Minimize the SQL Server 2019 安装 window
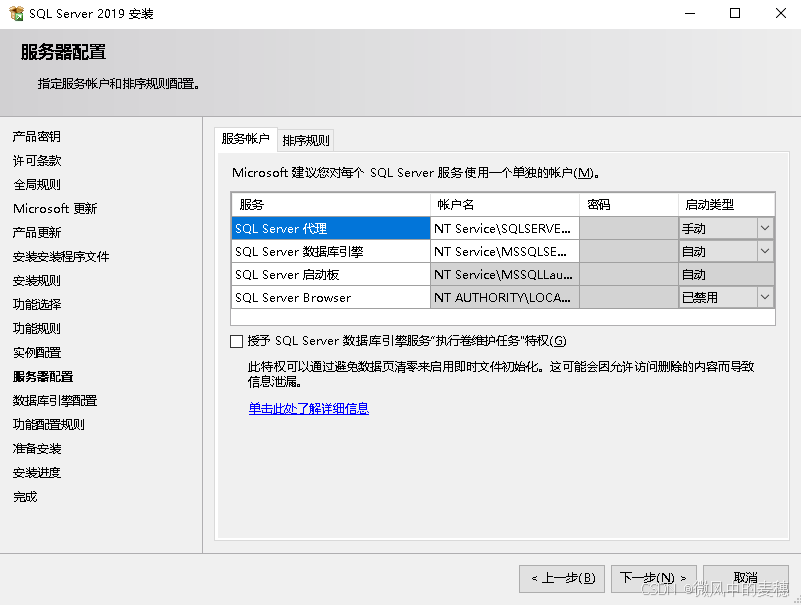This screenshot has height=605, width=801. click(690, 13)
